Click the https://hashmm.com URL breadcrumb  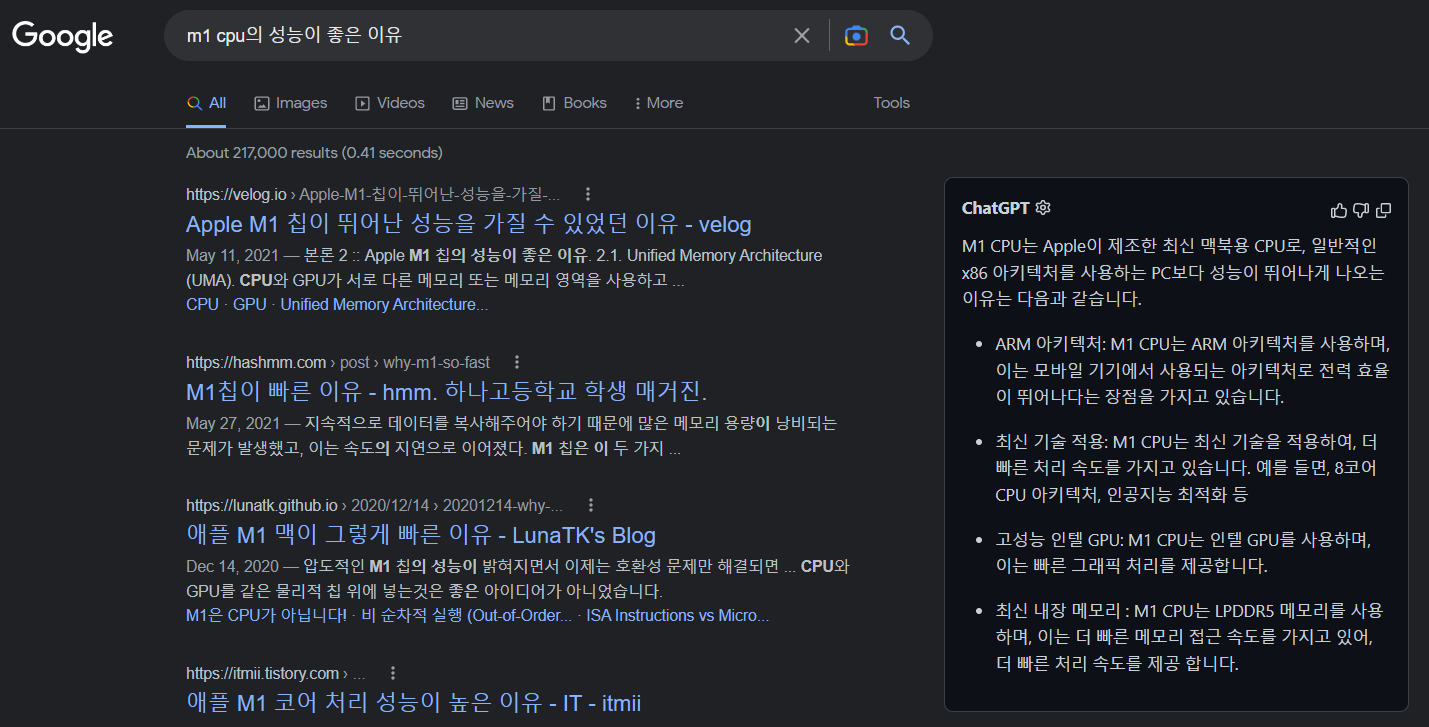tap(338, 362)
